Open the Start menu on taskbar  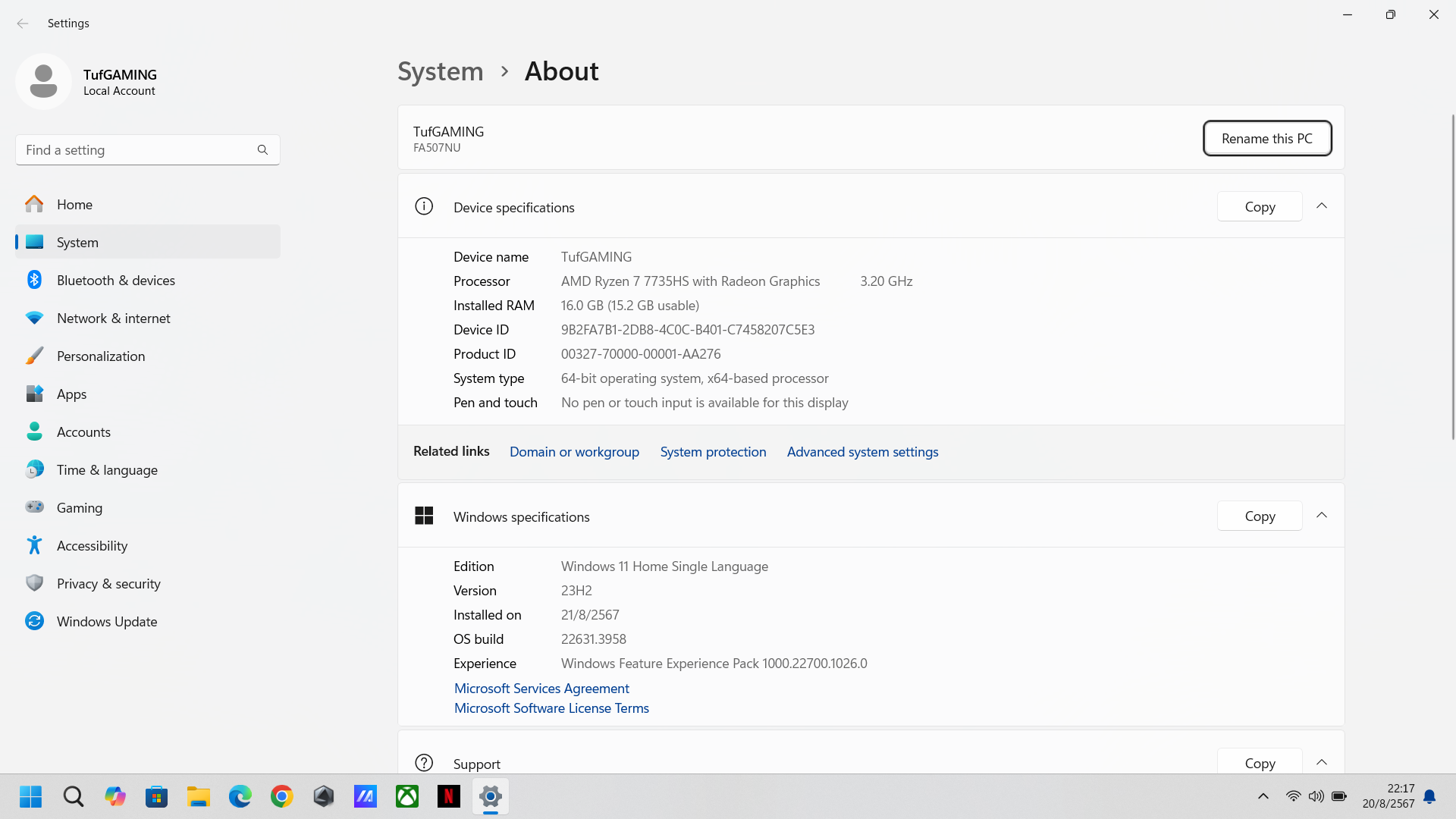pyautogui.click(x=31, y=796)
